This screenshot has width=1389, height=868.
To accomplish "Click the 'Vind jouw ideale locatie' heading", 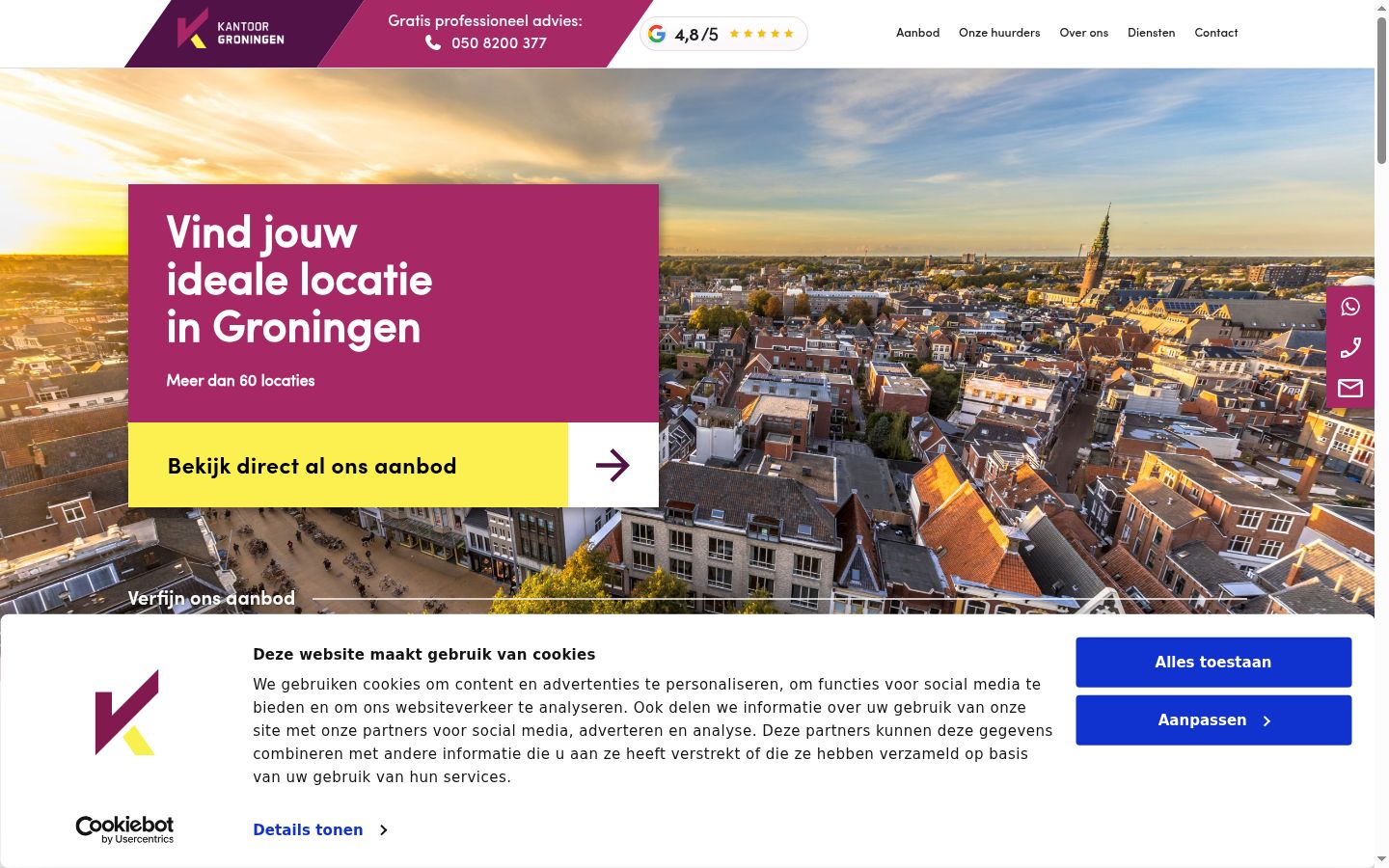I will point(299,280).
